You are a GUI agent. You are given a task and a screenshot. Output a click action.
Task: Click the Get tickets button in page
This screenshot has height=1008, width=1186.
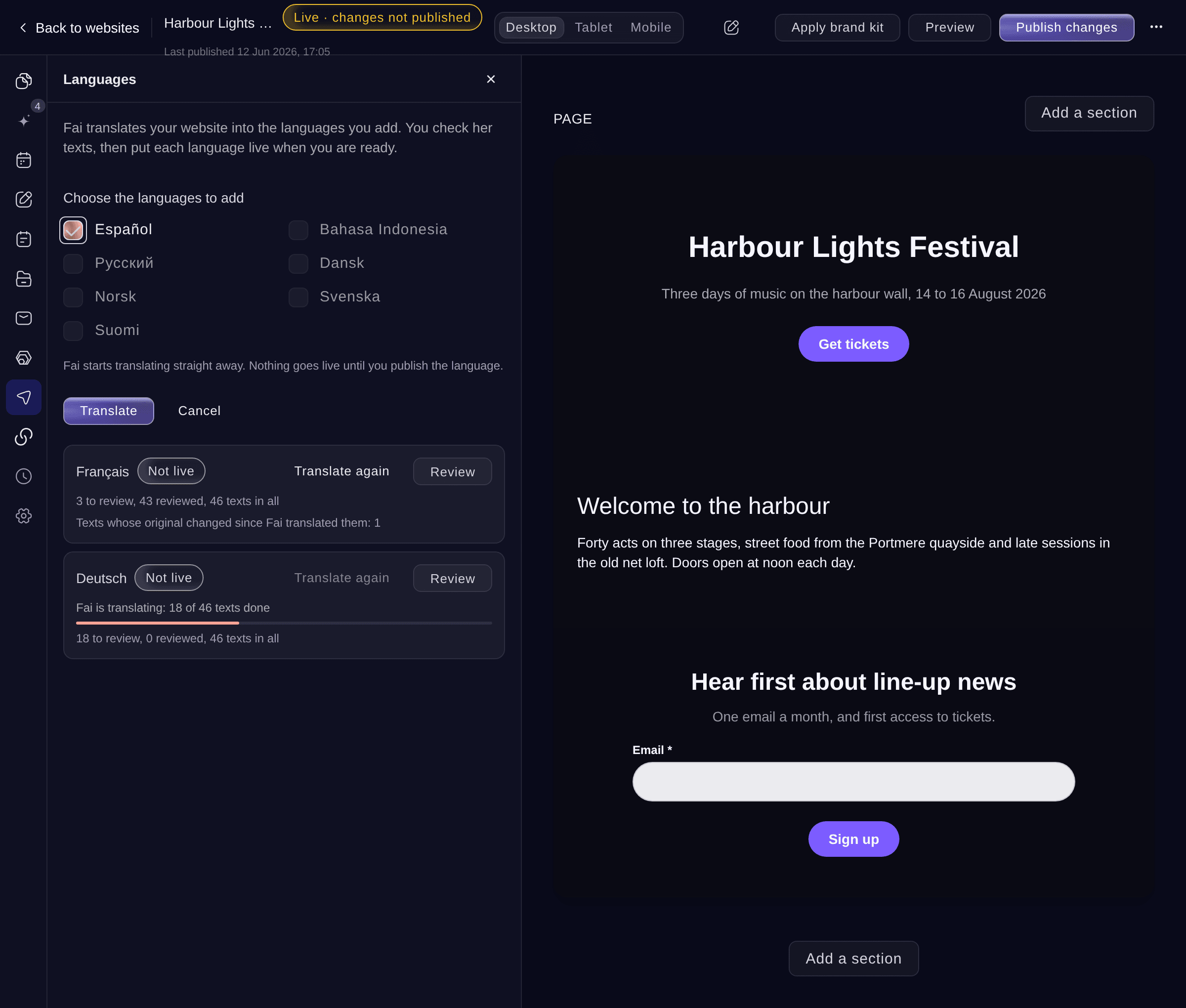(x=853, y=344)
